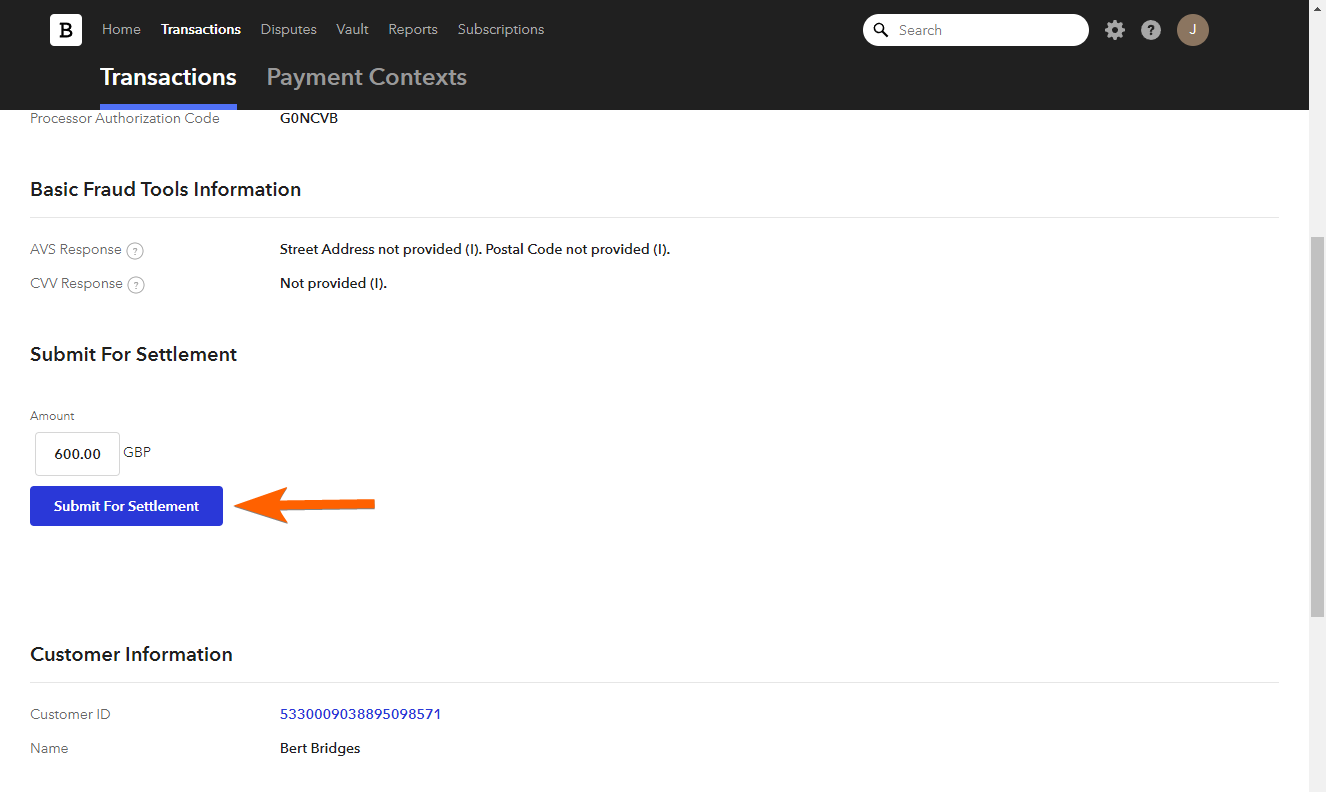Click the help question mark icon

tap(1151, 30)
